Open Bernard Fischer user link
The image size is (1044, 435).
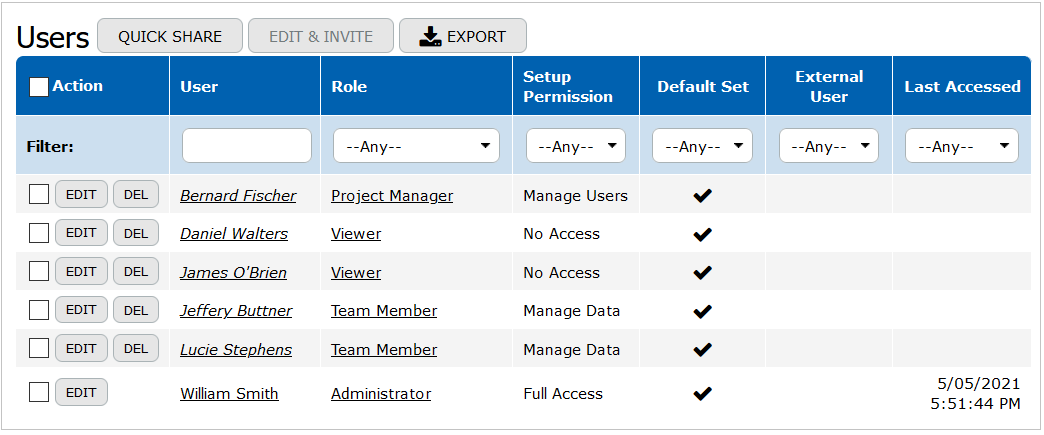(x=238, y=196)
